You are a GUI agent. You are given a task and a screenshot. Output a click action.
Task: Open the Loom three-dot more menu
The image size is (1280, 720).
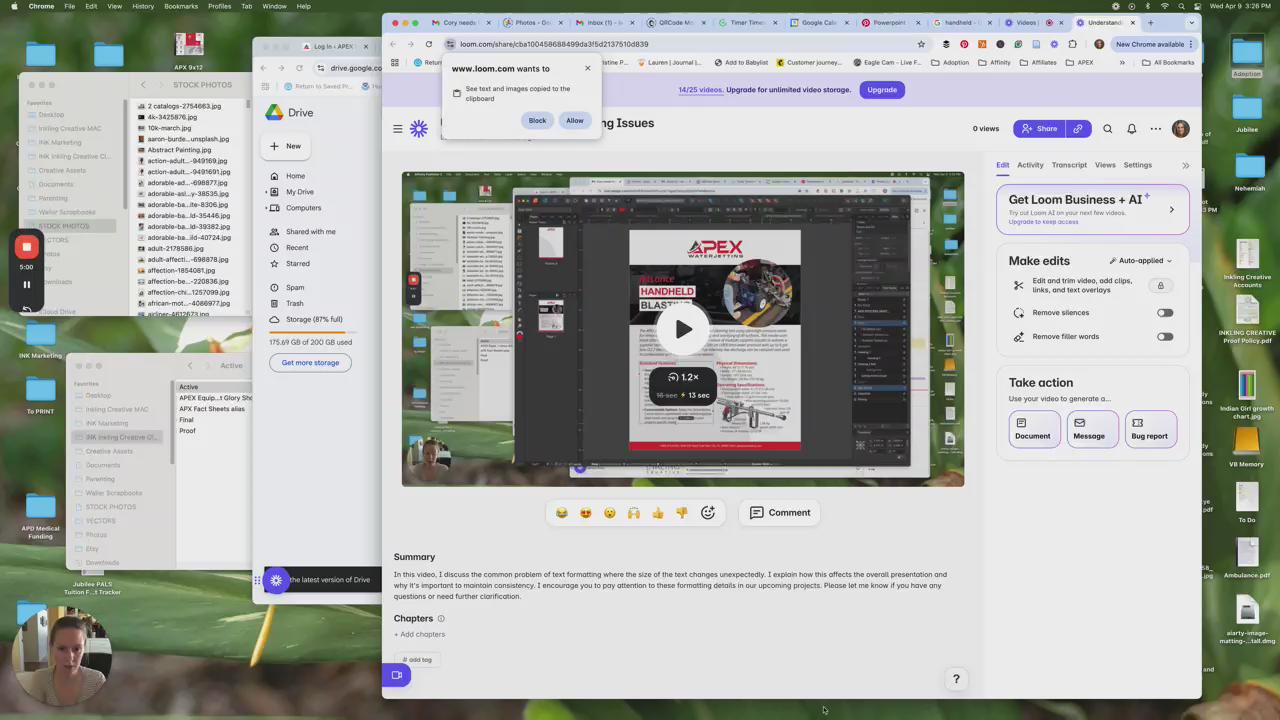click(1156, 129)
